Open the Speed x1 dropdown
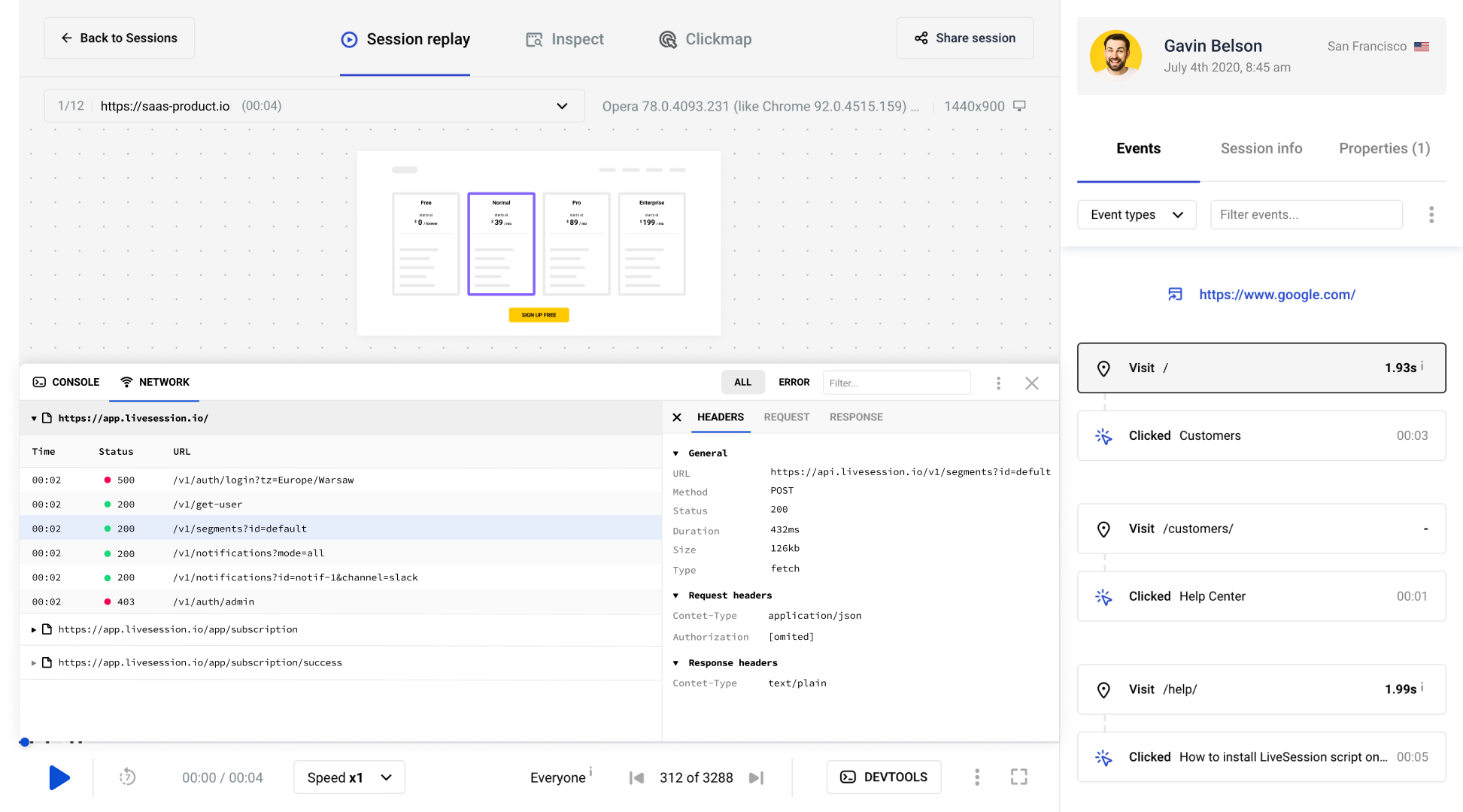The width and height of the screenshot is (1463, 812). 349,777
